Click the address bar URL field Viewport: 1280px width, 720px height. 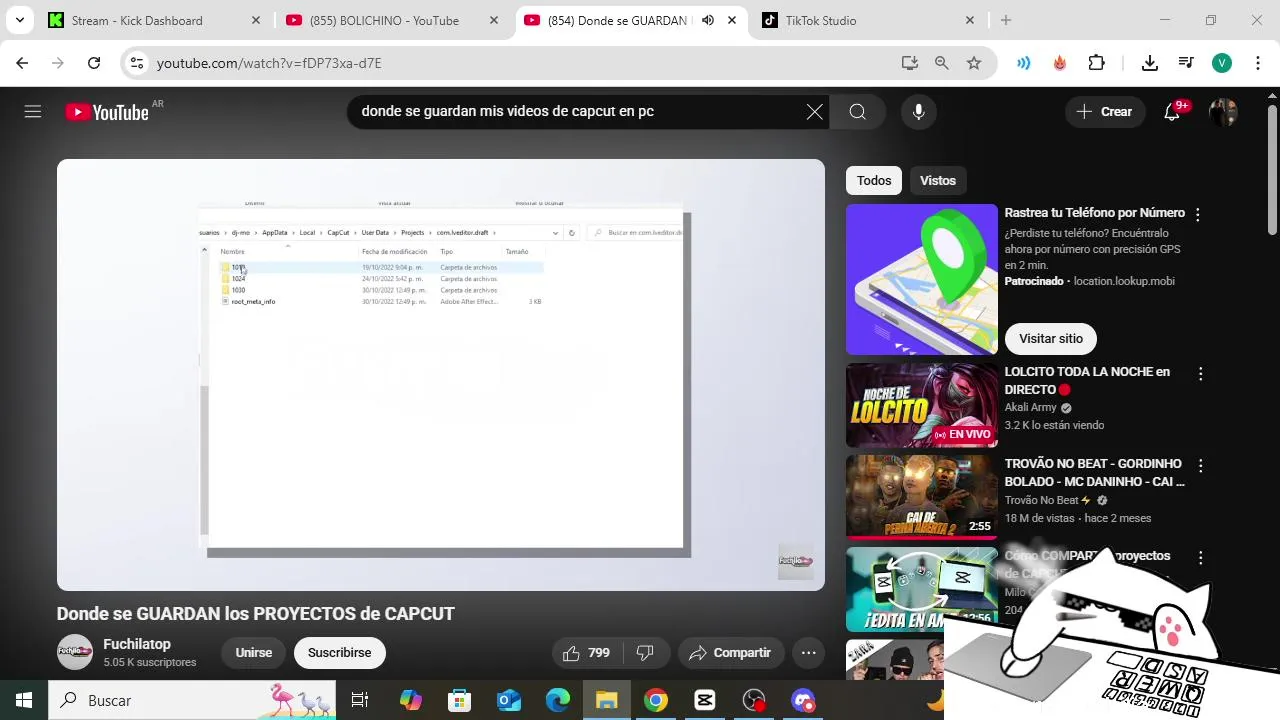520,63
